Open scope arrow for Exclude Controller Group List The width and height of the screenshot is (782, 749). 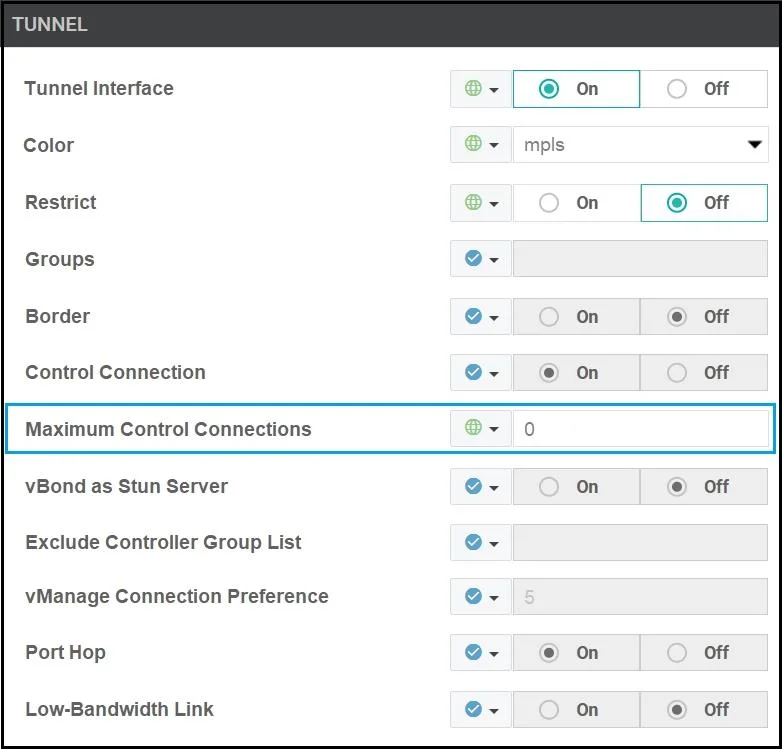click(x=494, y=544)
